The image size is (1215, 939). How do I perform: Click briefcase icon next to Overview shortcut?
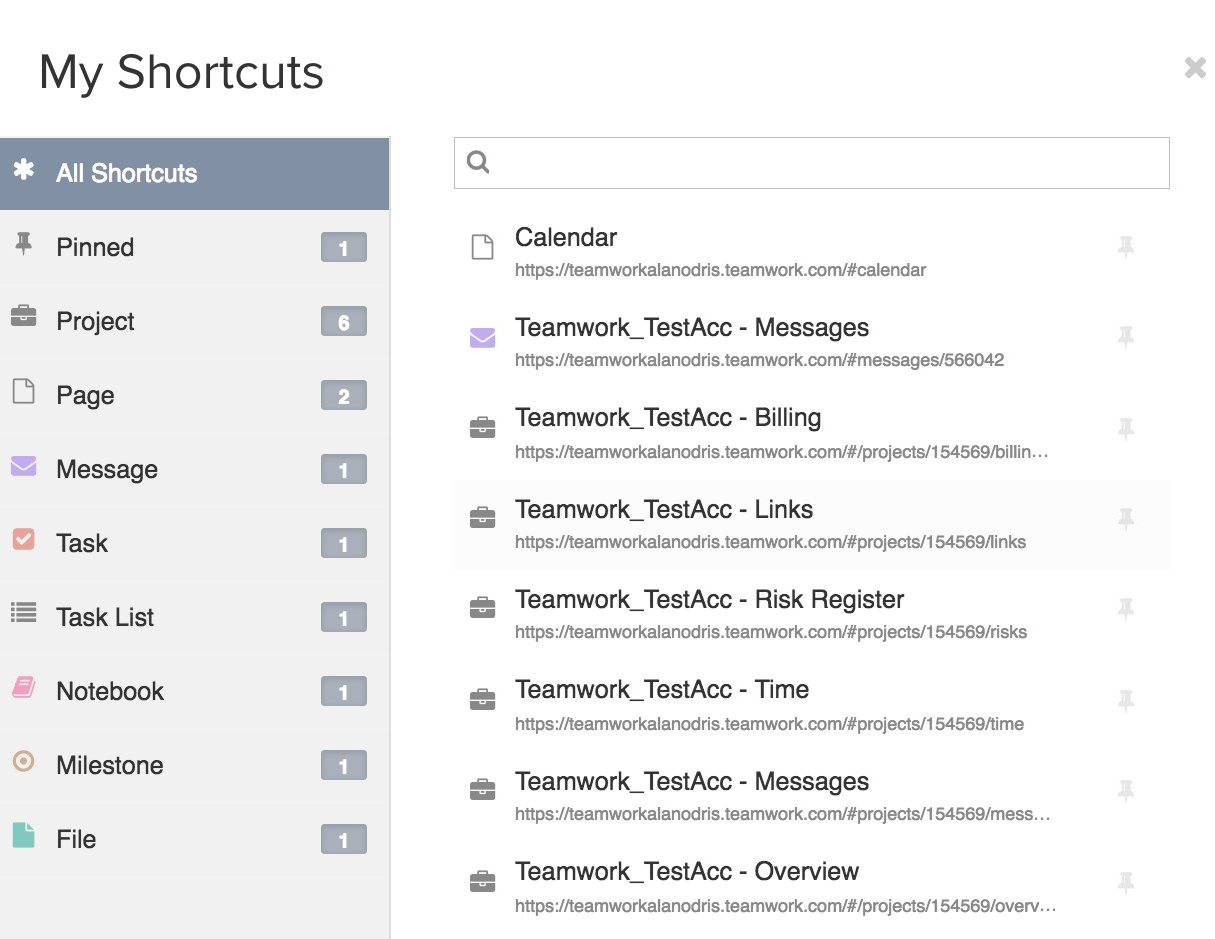[x=482, y=881]
